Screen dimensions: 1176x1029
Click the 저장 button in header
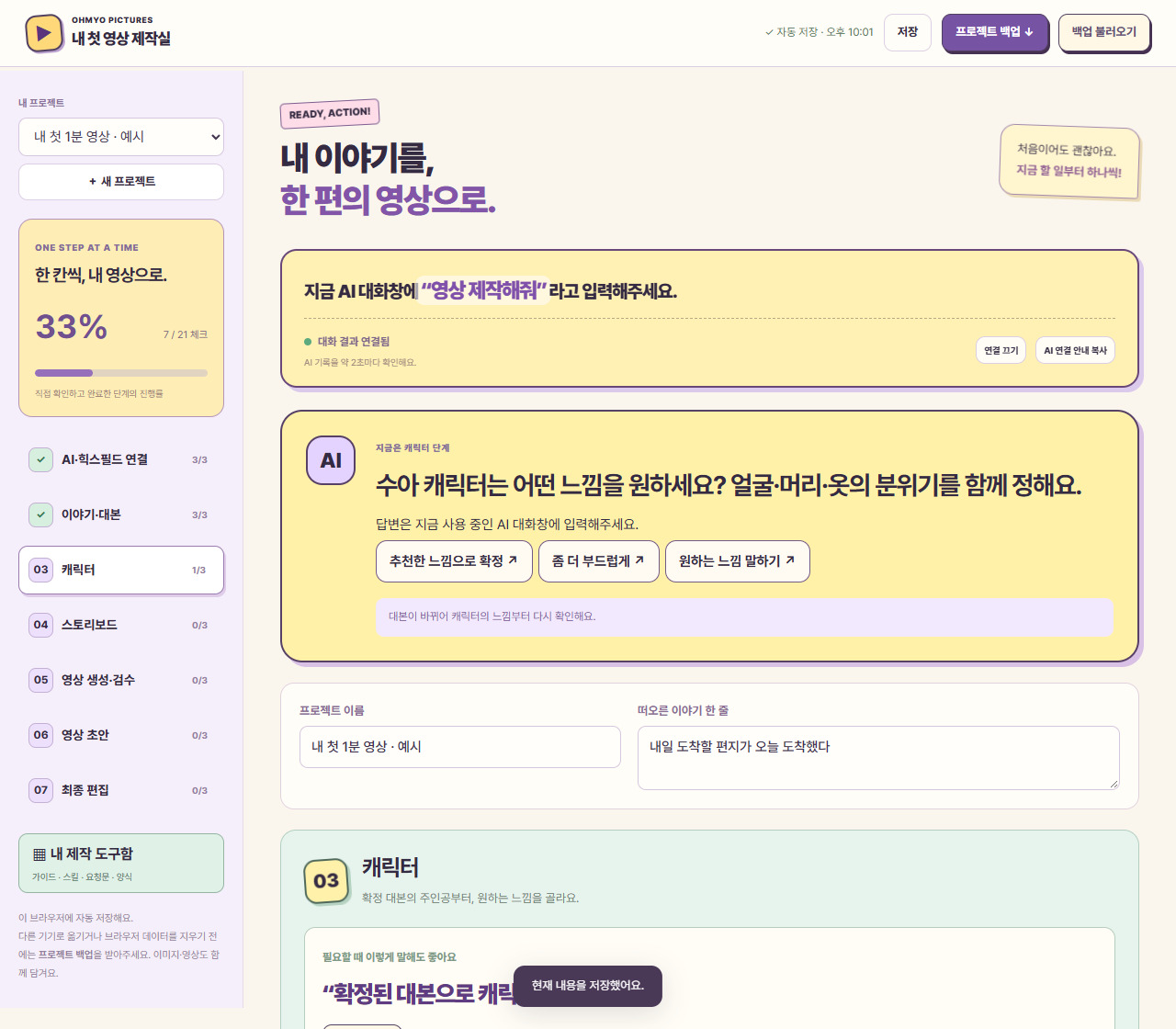(x=908, y=32)
